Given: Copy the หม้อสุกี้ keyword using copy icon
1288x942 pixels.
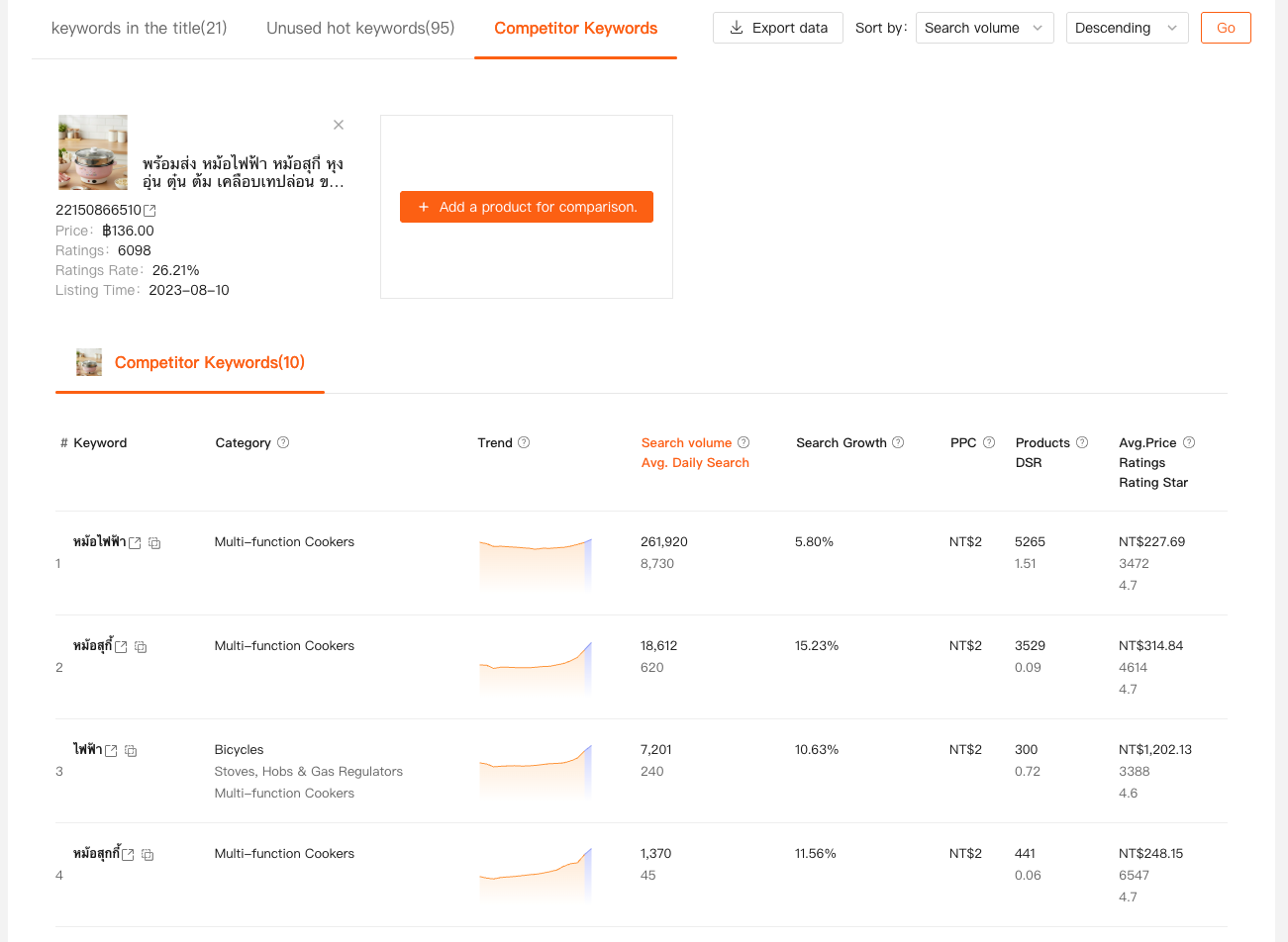Looking at the screenshot, I should coord(141,647).
